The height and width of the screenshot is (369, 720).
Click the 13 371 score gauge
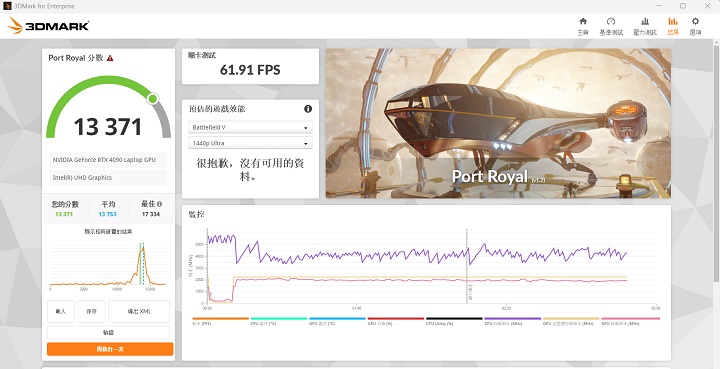pos(108,108)
